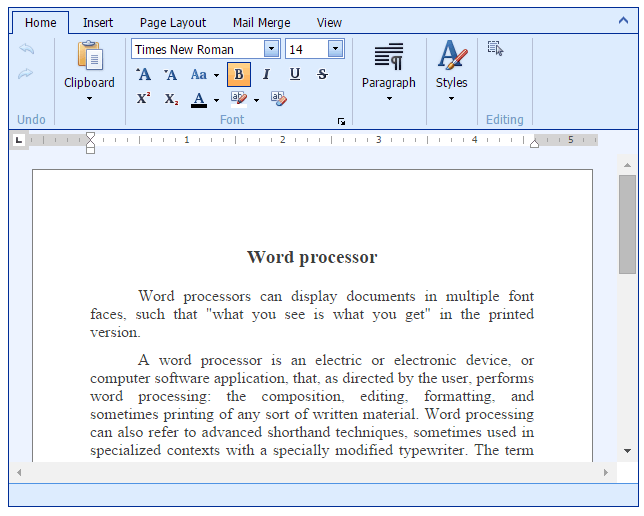The image size is (644, 516).
Task: Click the Editing group icon
Action: (x=495, y=47)
